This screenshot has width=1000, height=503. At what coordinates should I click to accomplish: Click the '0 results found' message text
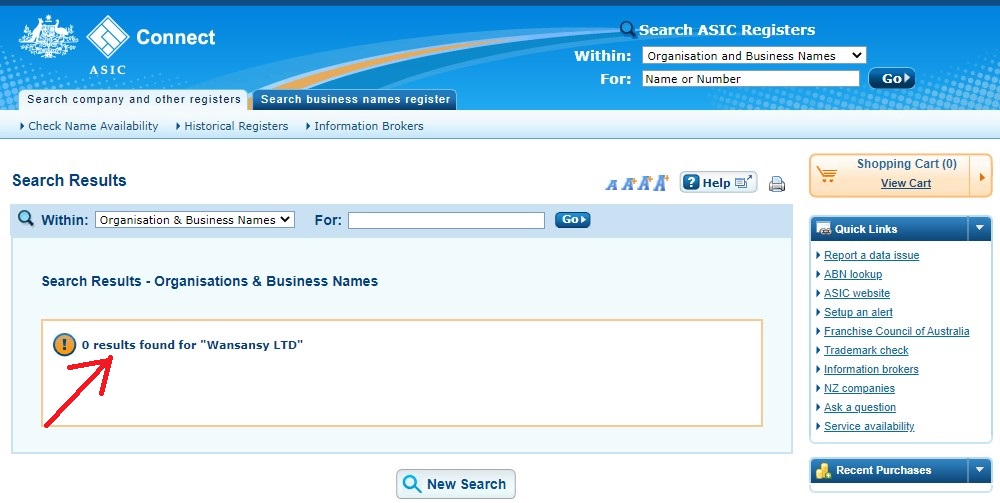coord(192,345)
